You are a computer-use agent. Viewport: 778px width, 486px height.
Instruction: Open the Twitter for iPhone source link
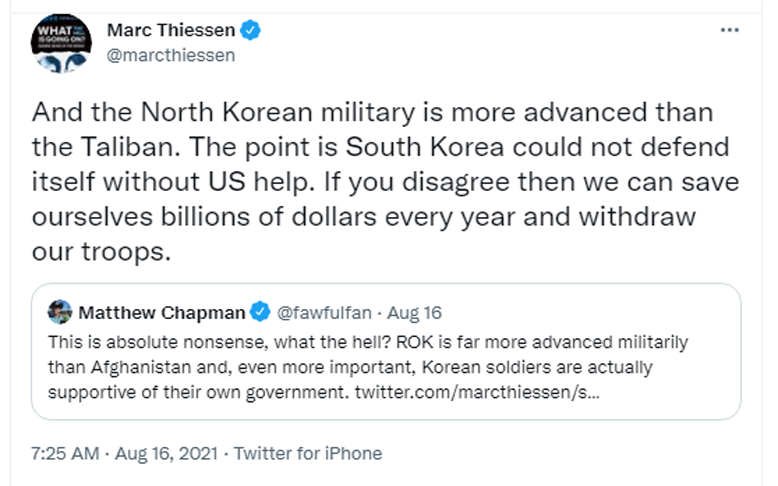(308, 453)
